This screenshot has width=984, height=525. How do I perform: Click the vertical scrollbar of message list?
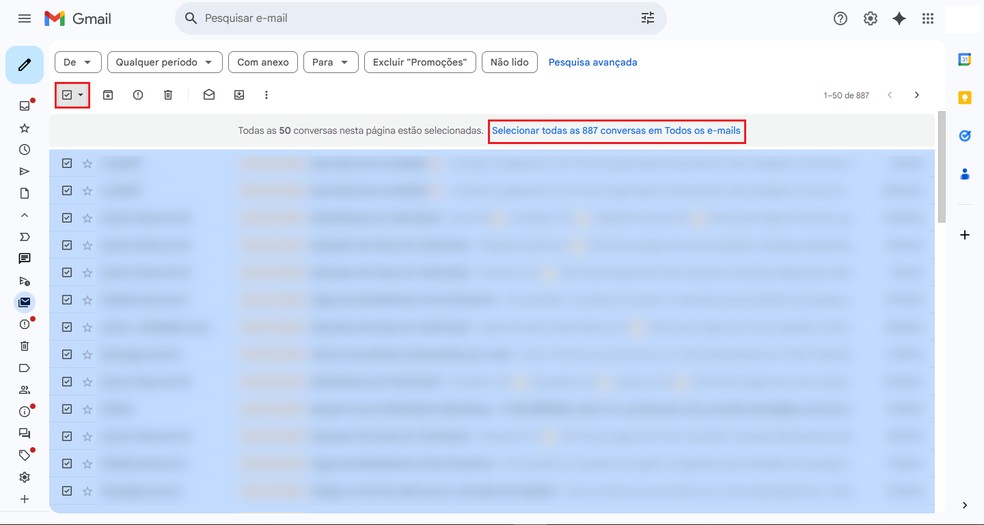[x=941, y=167]
